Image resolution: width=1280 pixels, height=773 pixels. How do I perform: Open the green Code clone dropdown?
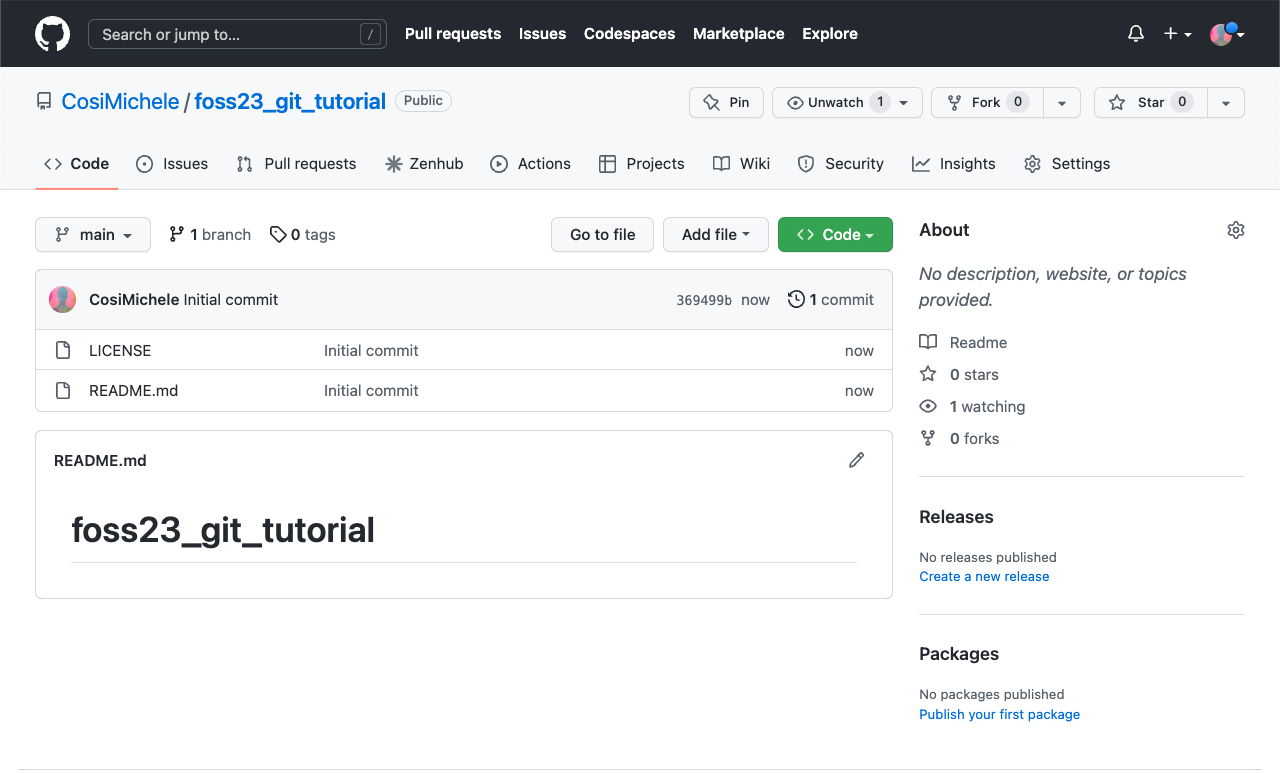tap(835, 235)
